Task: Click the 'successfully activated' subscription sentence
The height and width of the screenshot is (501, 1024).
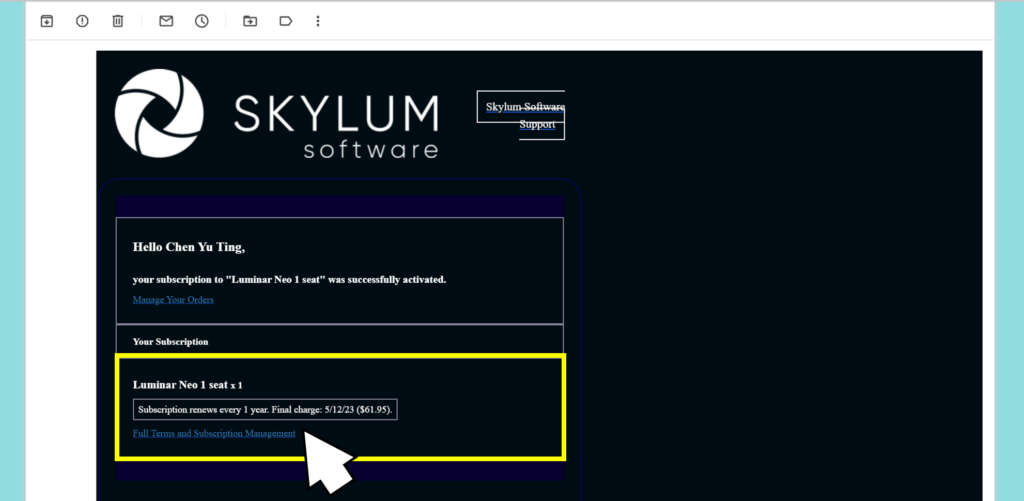Action: [x=289, y=280]
